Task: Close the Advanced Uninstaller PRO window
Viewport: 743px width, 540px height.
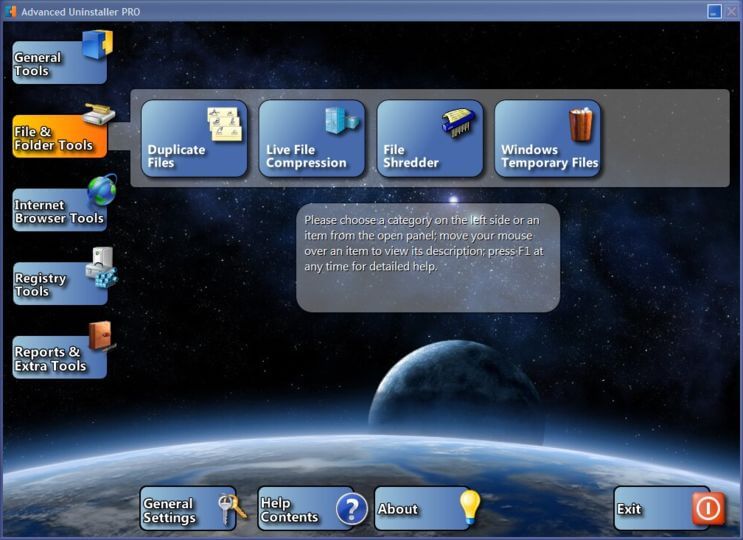Action: pyautogui.click(x=732, y=11)
